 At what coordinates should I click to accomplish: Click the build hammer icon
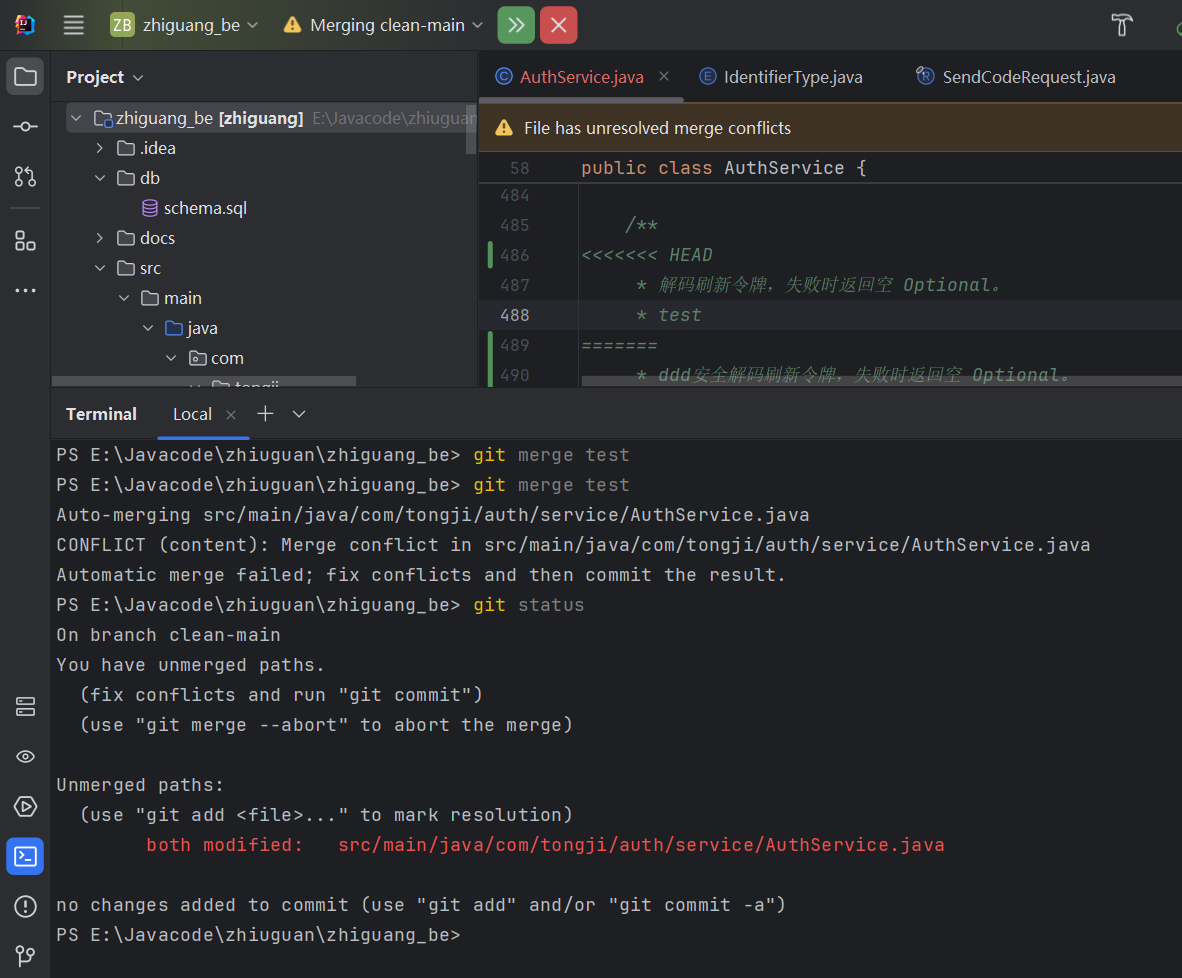pyautogui.click(x=1122, y=25)
